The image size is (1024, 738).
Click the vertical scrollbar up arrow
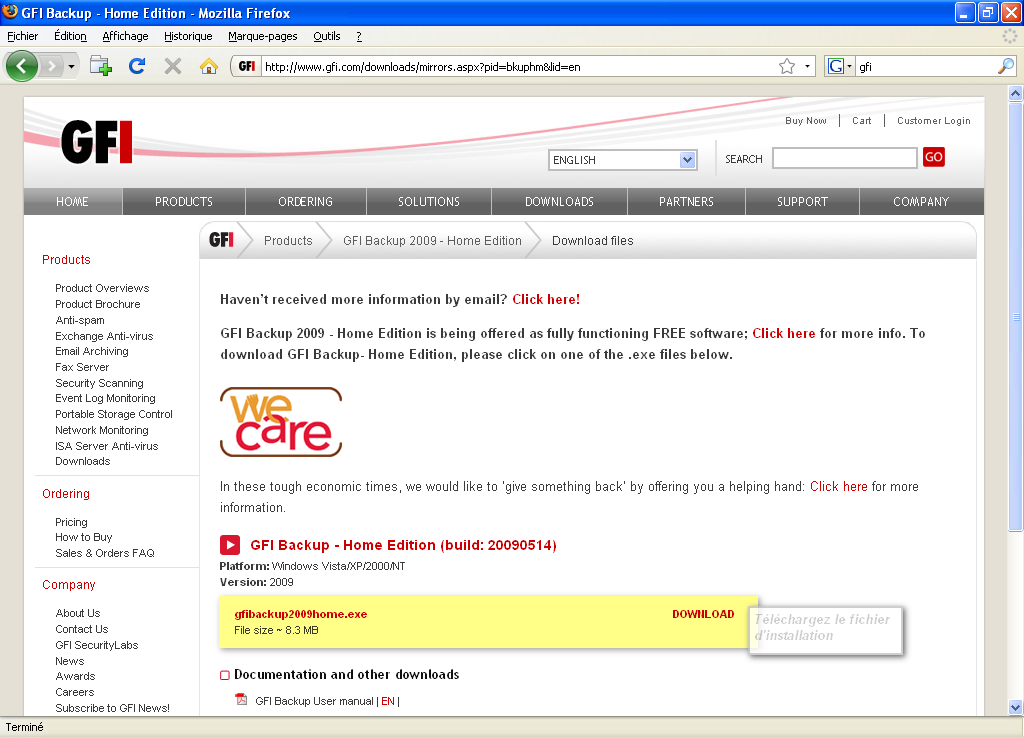click(x=1015, y=93)
